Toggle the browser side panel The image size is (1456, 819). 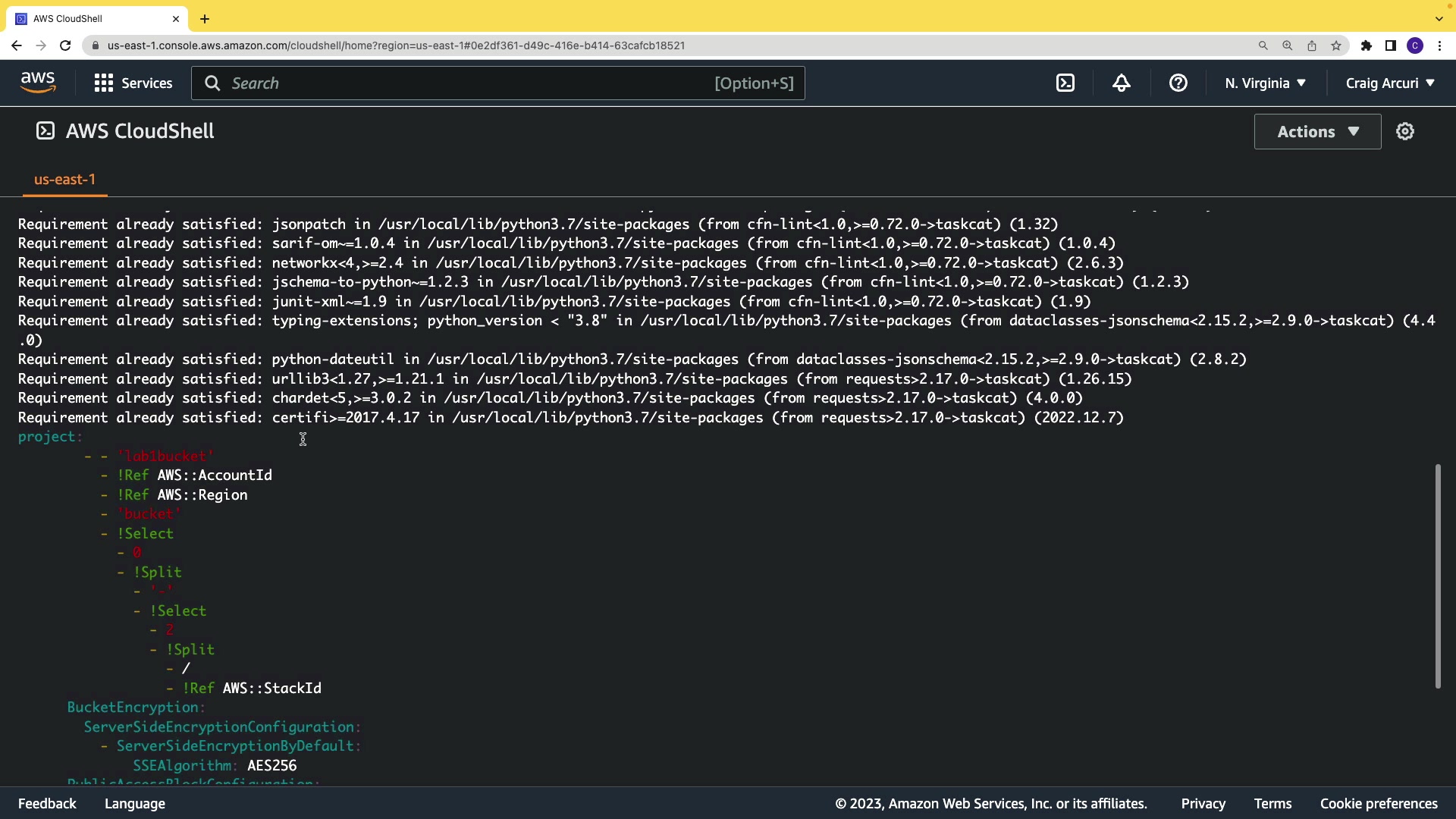pos(1391,45)
